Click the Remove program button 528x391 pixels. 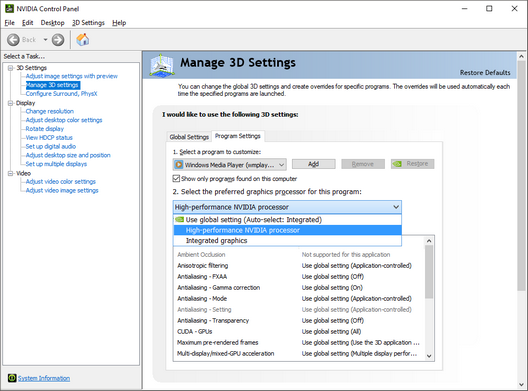click(x=363, y=164)
